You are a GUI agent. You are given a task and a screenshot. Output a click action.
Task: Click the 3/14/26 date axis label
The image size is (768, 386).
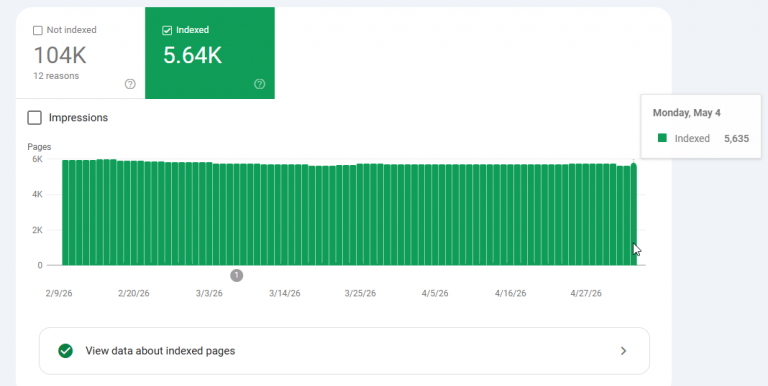(285, 293)
